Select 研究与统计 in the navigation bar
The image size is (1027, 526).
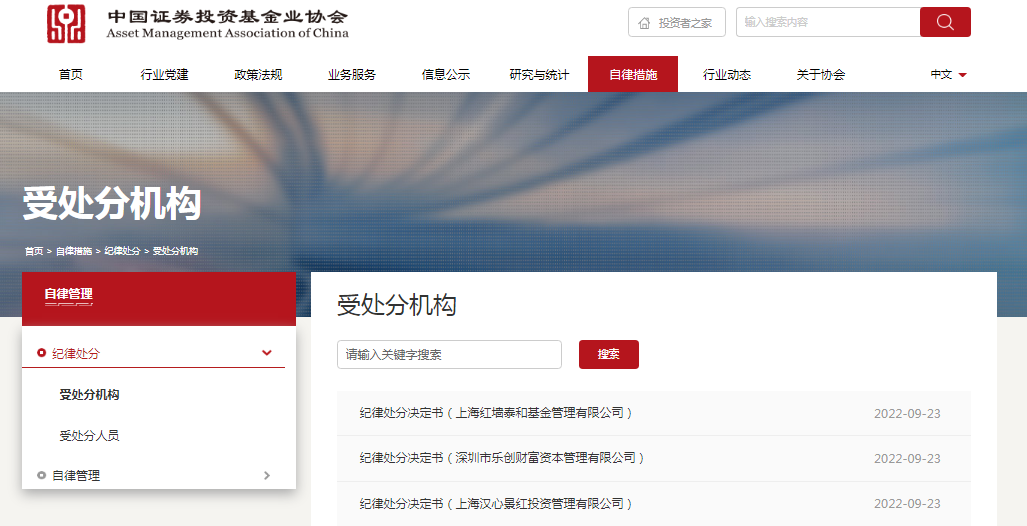coord(539,74)
